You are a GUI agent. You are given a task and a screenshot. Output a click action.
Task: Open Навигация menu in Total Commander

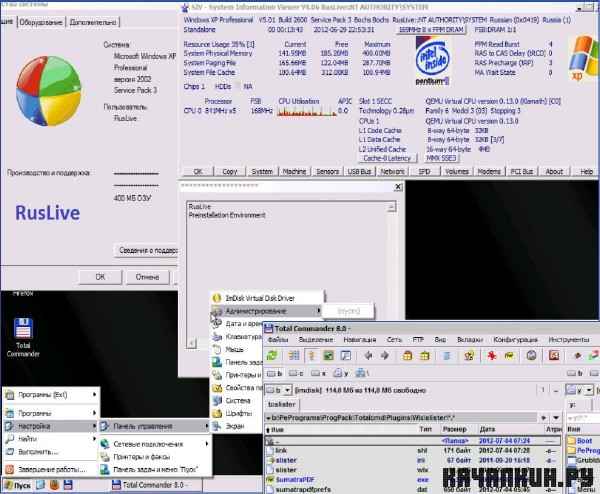[359, 339]
